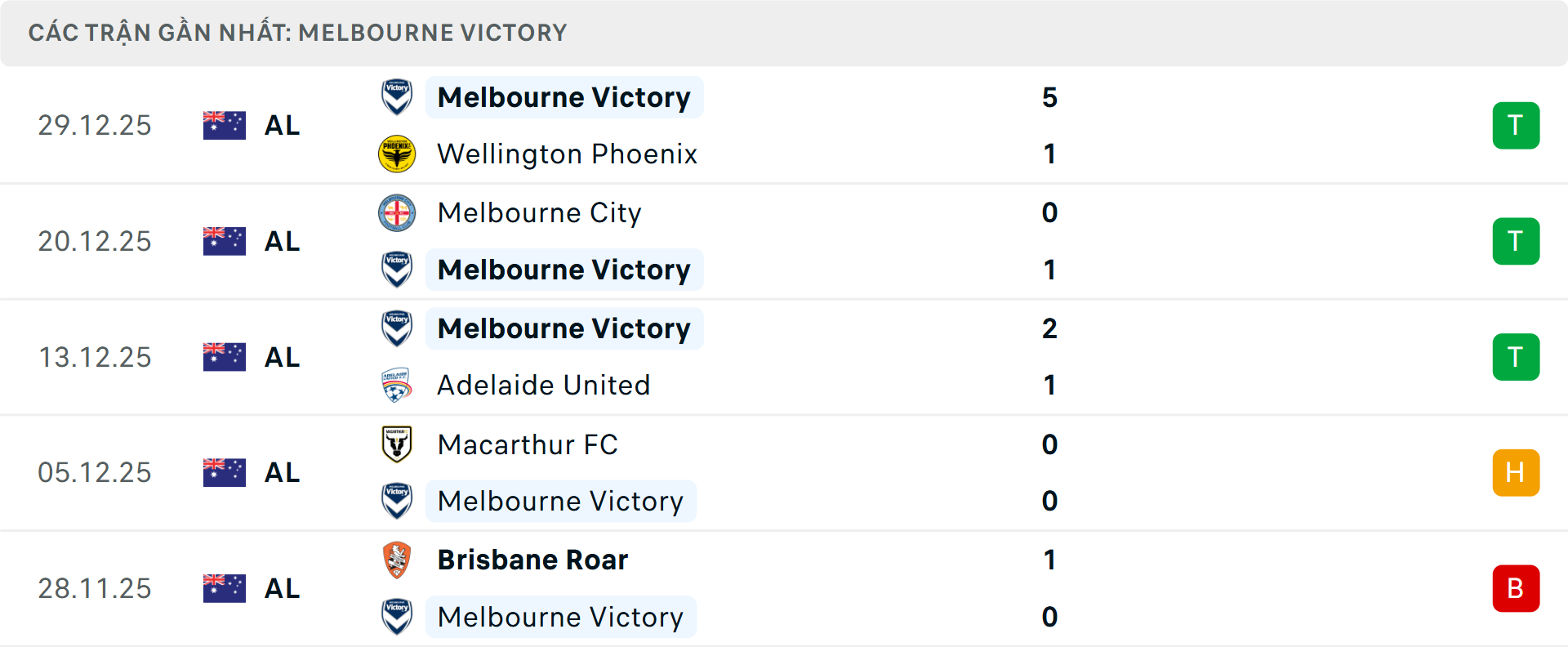Click the score 2 in the Adelaide match
The width and height of the screenshot is (1568, 647).
1050,328
